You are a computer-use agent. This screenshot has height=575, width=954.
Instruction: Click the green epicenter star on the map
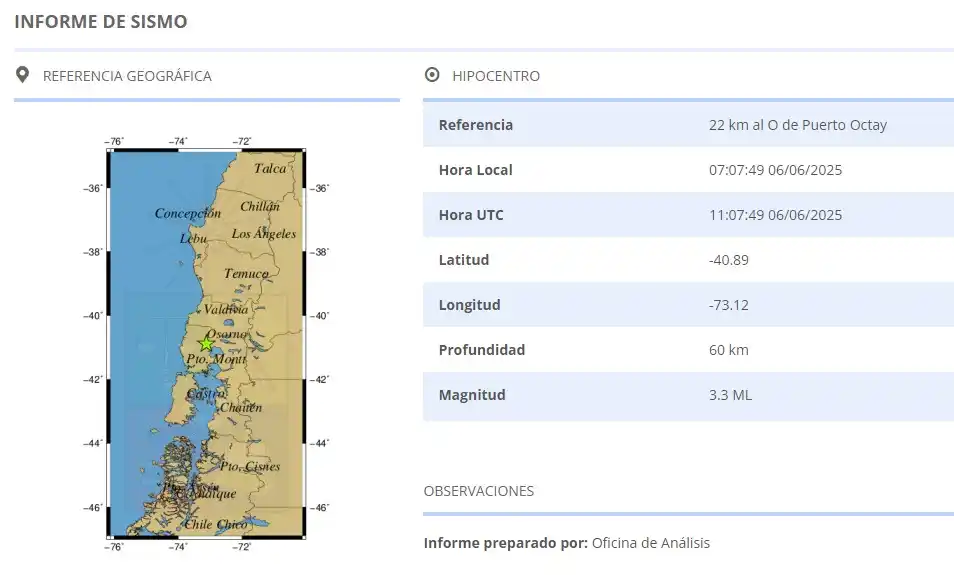pos(206,344)
